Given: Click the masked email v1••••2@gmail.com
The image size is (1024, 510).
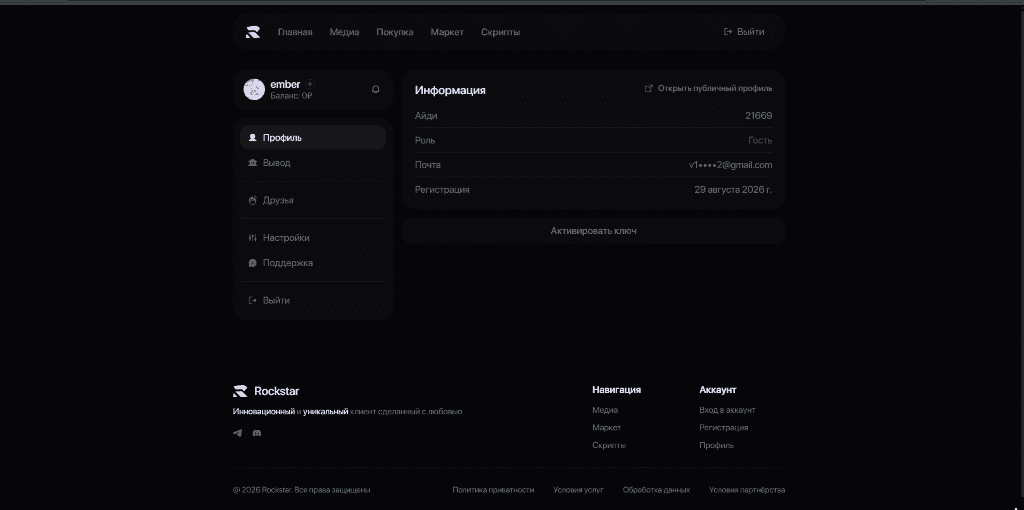Looking at the screenshot, I should (730, 165).
